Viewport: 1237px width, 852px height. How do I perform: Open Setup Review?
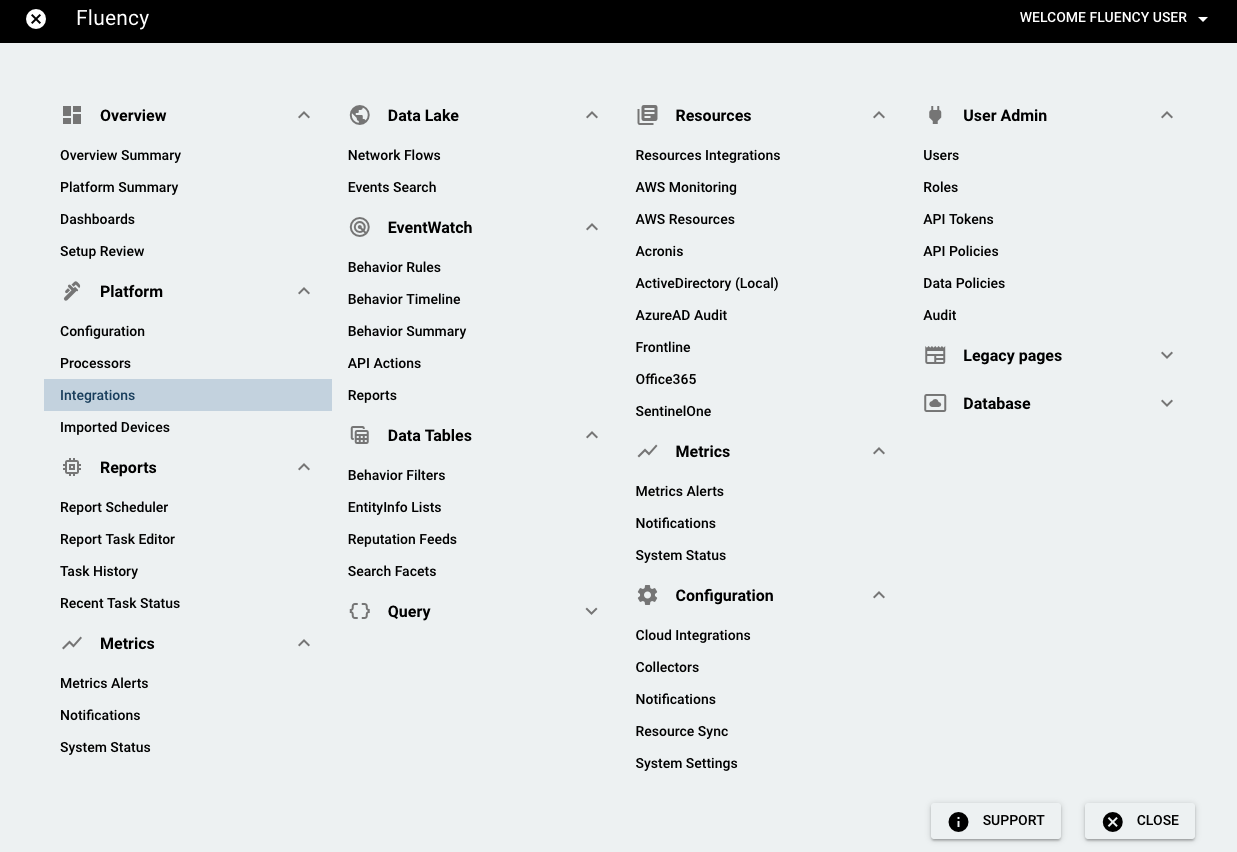(x=102, y=251)
